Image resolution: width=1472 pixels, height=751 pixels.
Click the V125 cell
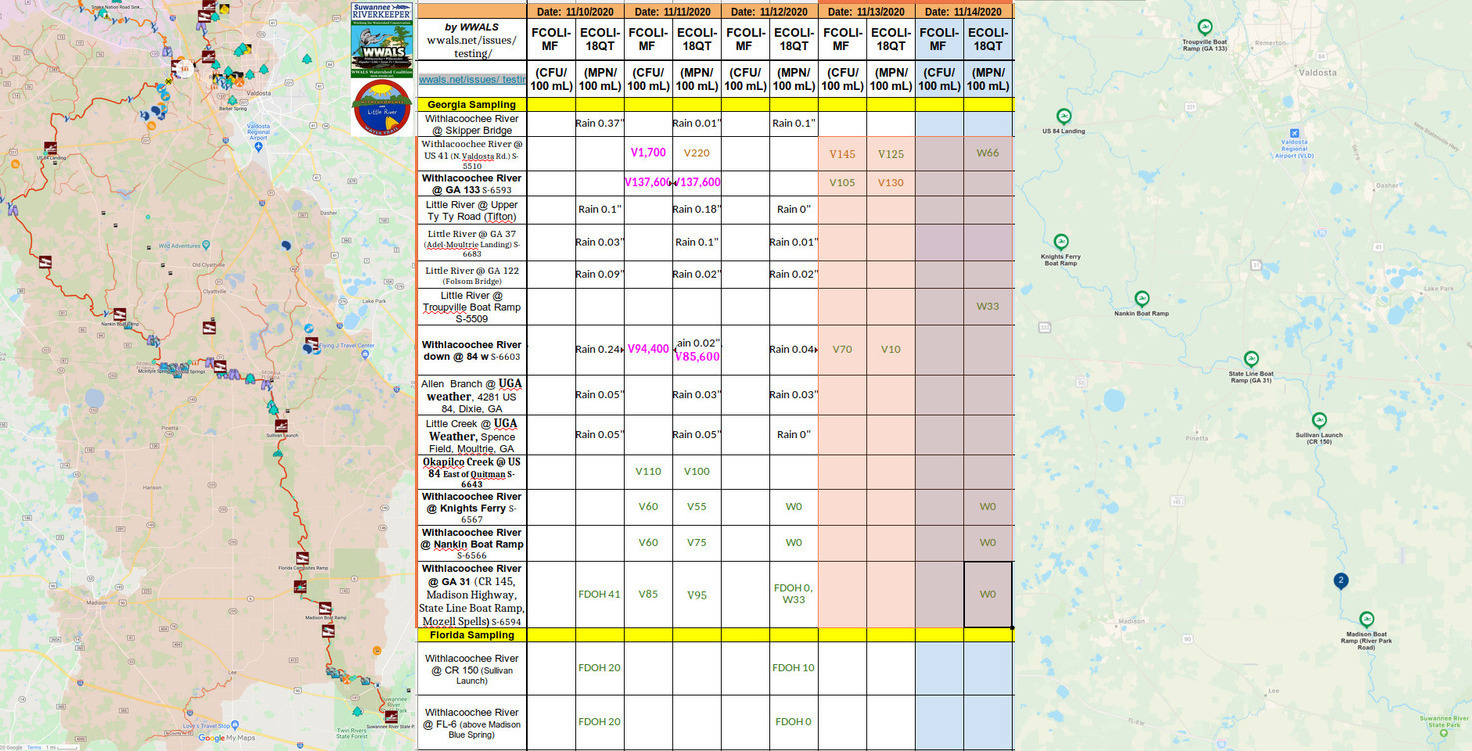[891, 153]
